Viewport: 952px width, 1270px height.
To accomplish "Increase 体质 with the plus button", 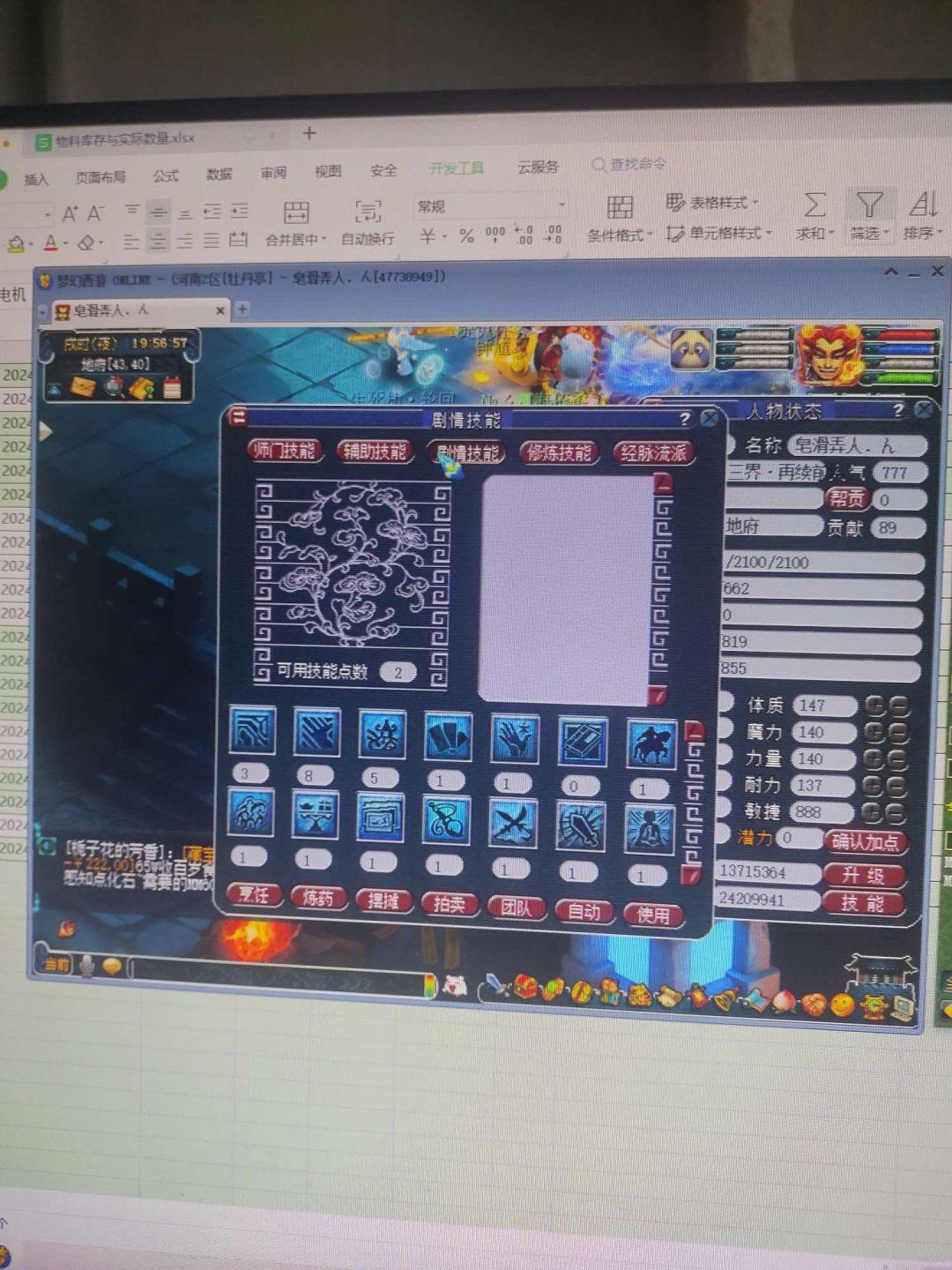I will click(874, 705).
